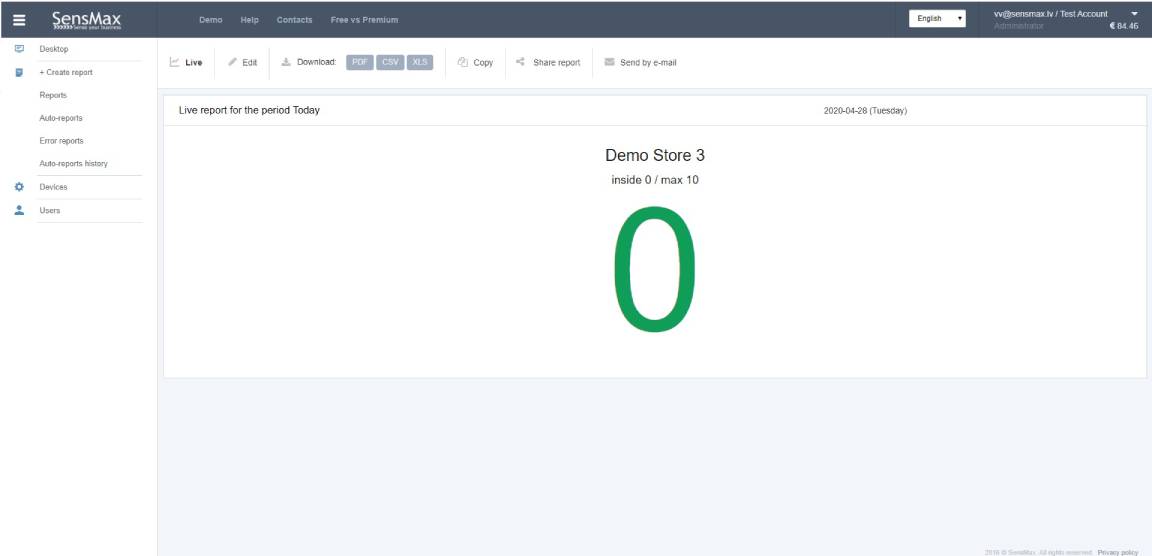The width and height of the screenshot is (1152, 556).
Task: Click the Share report icon
Action: pyautogui.click(x=520, y=62)
